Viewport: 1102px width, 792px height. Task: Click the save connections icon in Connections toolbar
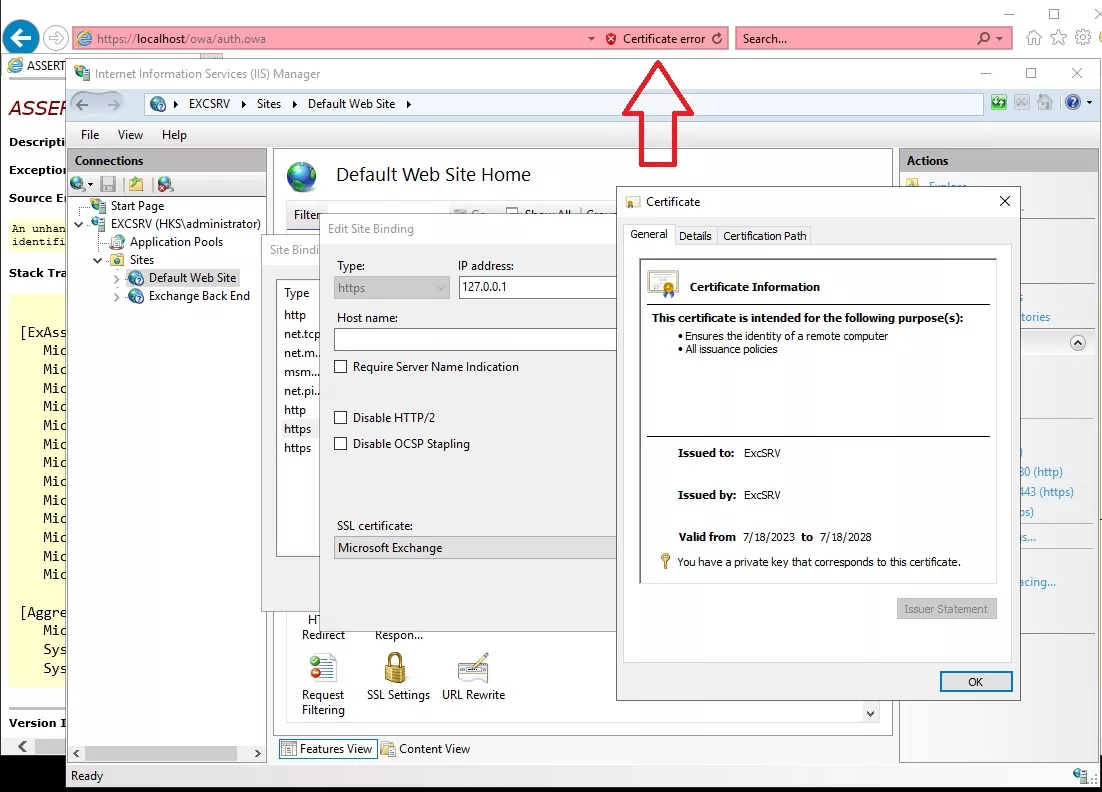click(108, 184)
